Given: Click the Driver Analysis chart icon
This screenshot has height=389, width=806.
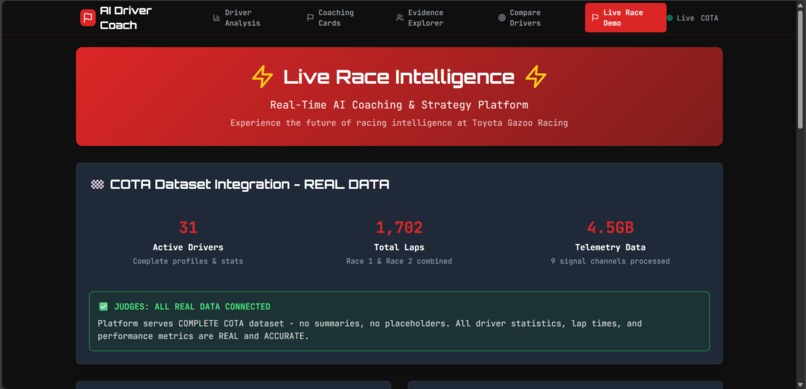Looking at the screenshot, I should 216,18.
